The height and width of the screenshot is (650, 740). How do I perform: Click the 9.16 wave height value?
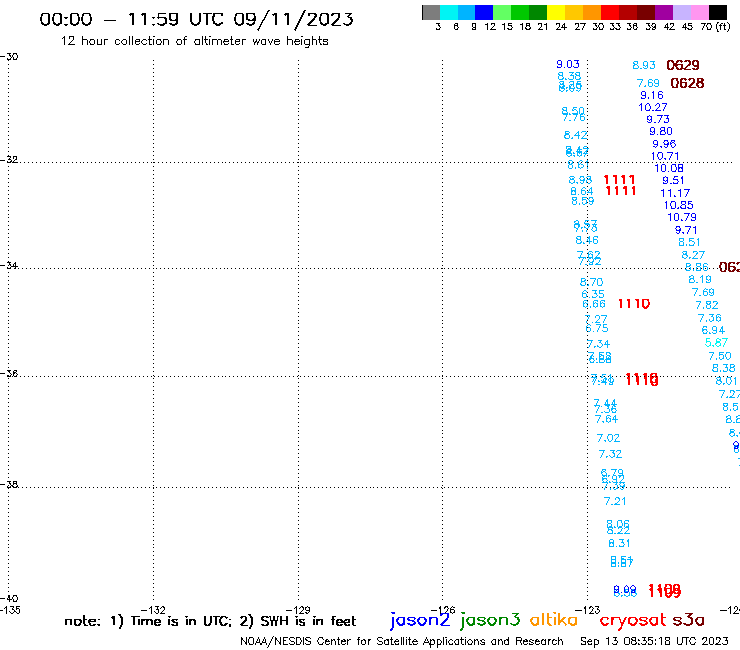click(x=652, y=95)
